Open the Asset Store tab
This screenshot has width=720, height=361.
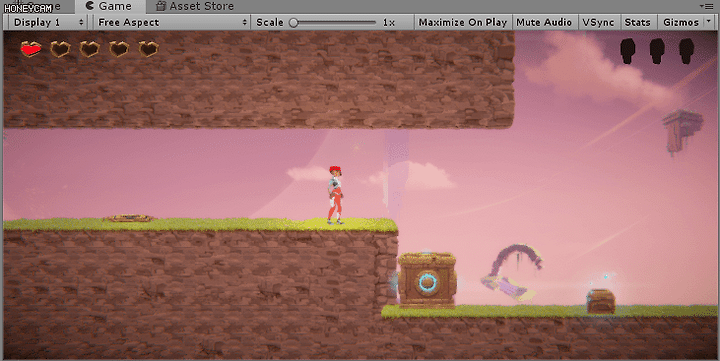(x=195, y=6)
